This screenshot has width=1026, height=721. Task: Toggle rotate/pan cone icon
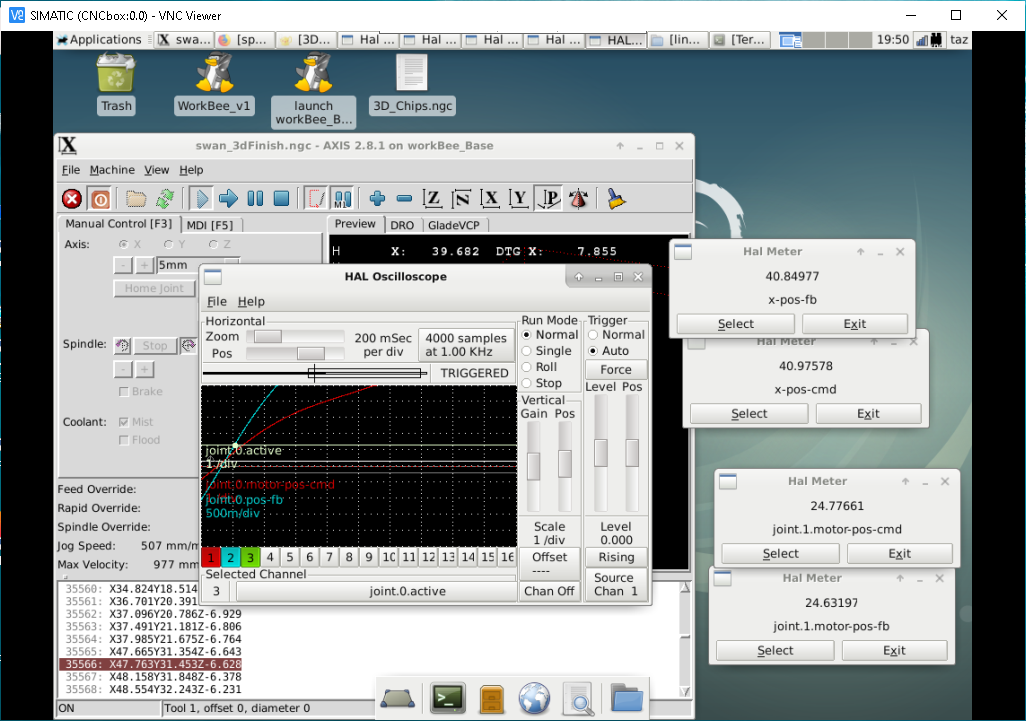point(578,198)
